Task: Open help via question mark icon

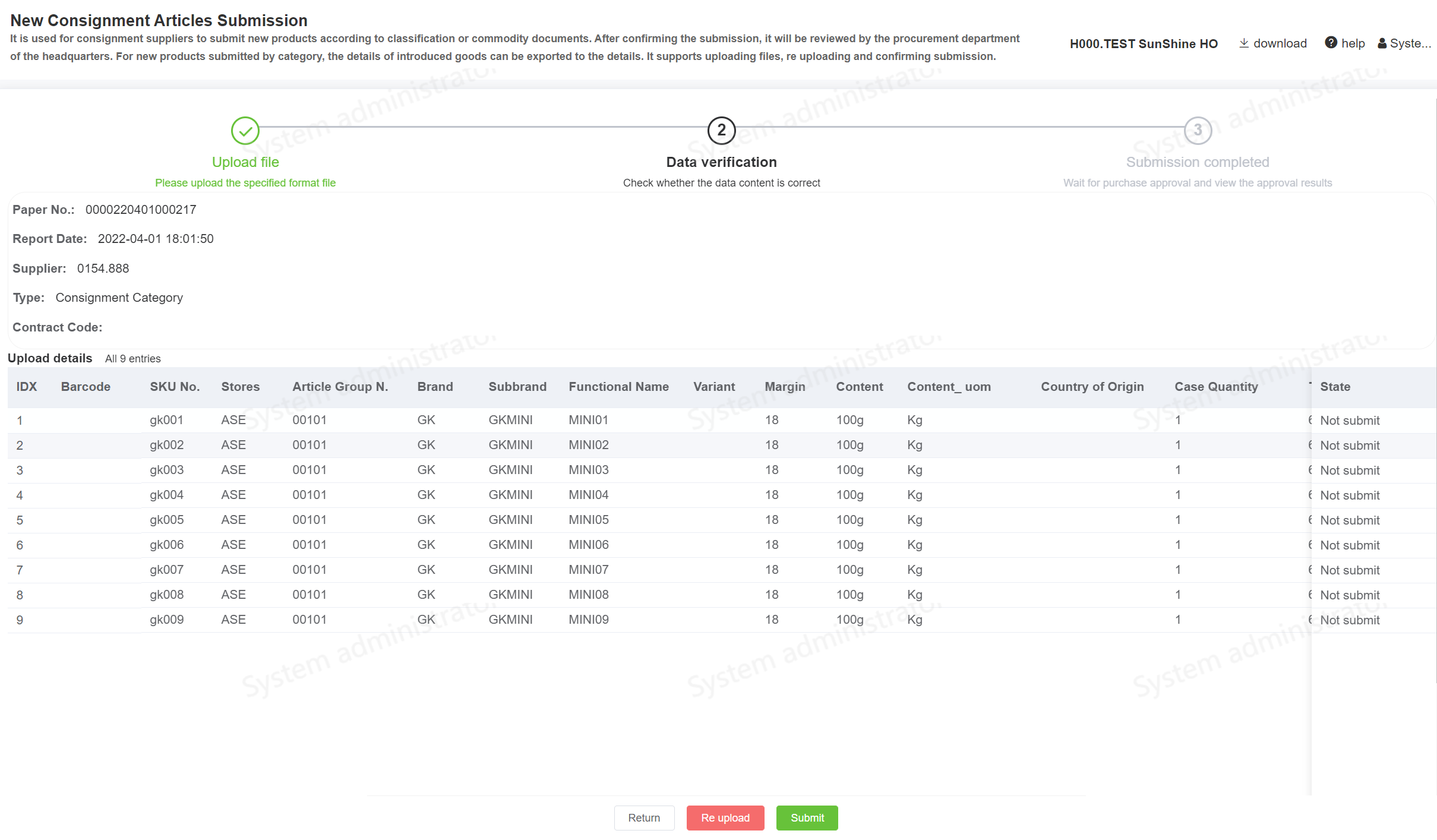Action: [1331, 43]
